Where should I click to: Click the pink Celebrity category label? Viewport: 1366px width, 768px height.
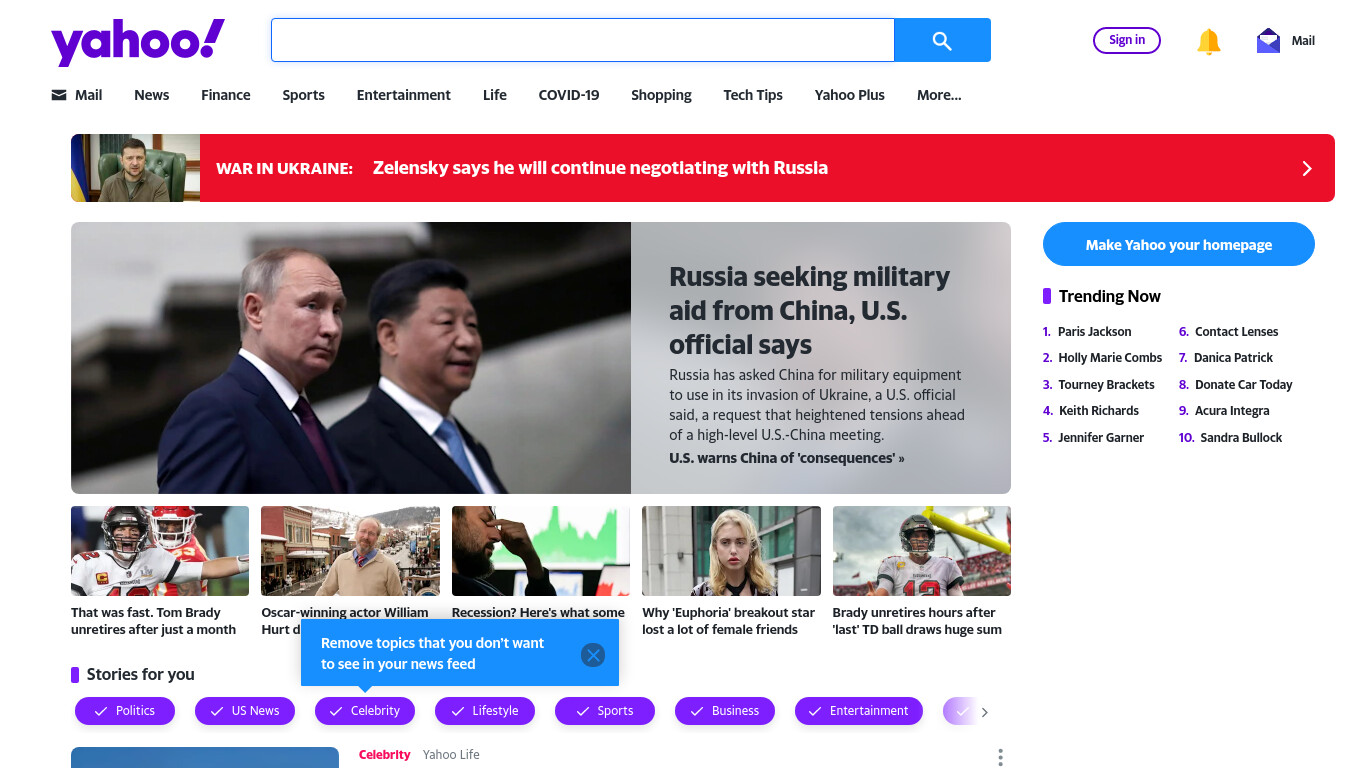384,755
